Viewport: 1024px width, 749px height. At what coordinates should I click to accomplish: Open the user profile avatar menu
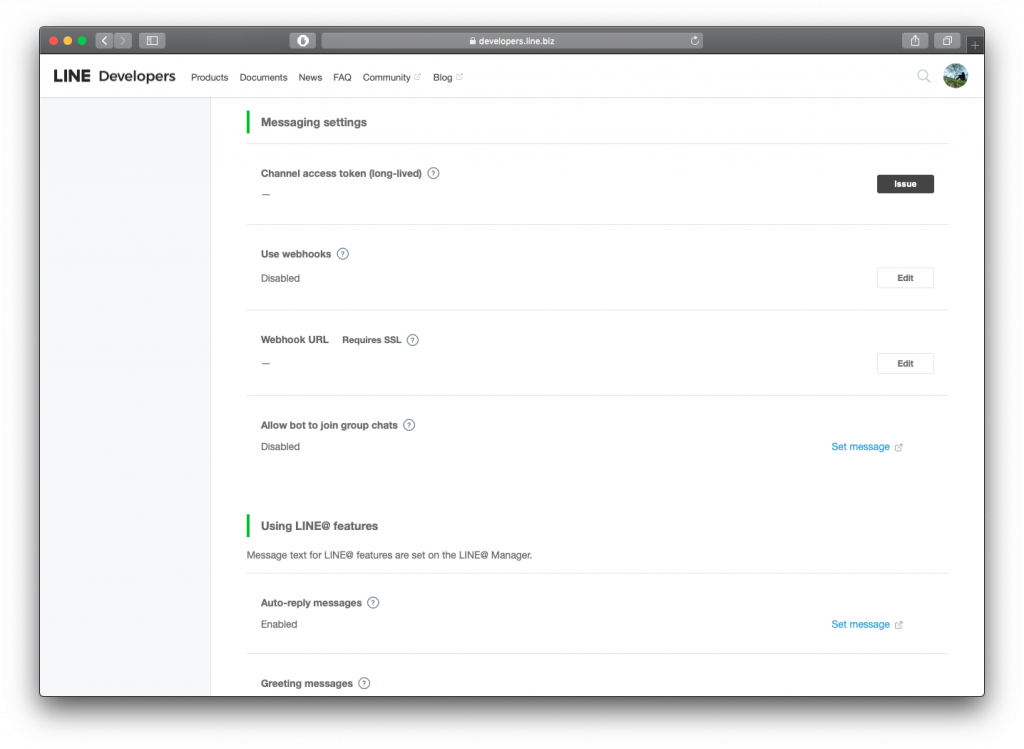pyautogui.click(x=955, y=76)
